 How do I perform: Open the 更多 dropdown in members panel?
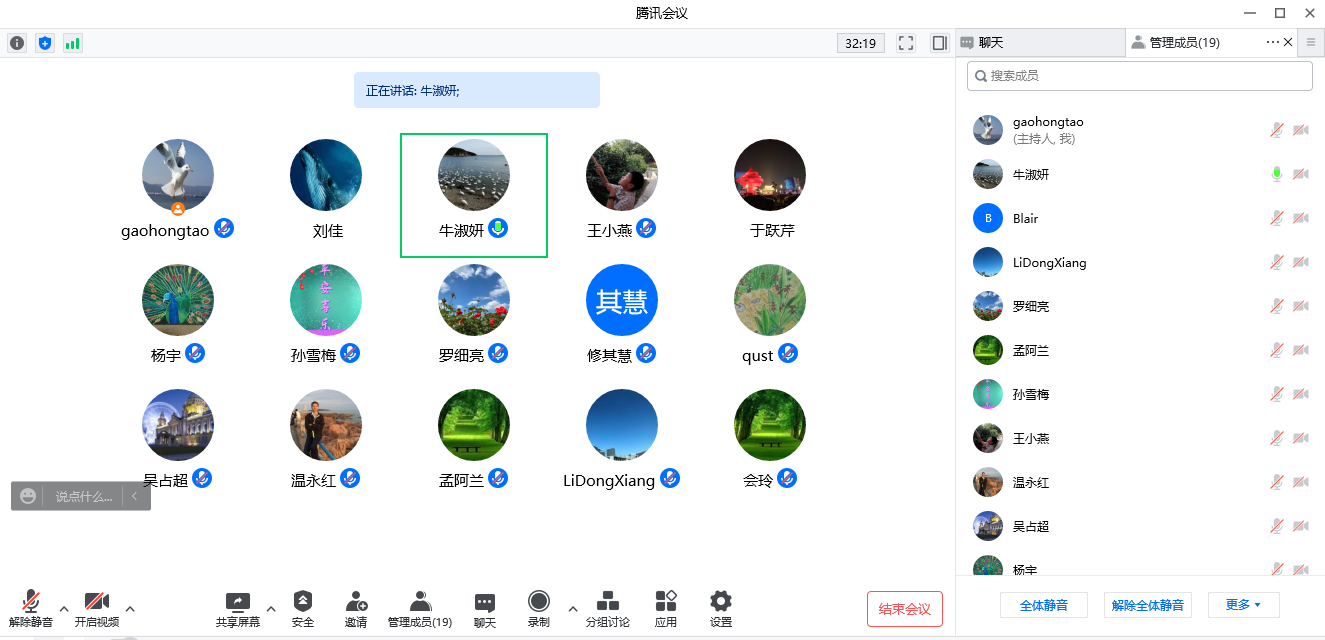(1243, 605)
